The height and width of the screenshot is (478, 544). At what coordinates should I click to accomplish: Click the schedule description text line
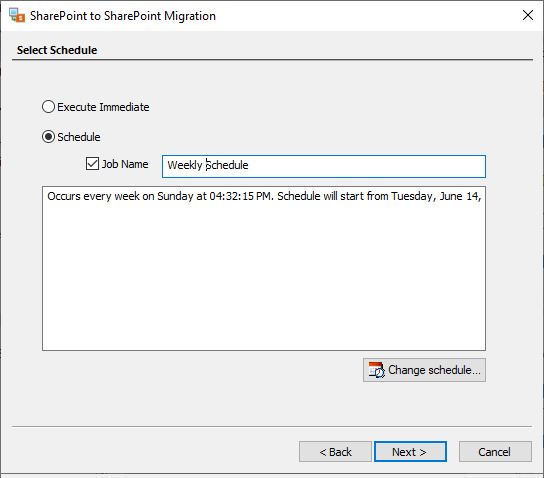point(264,196)
